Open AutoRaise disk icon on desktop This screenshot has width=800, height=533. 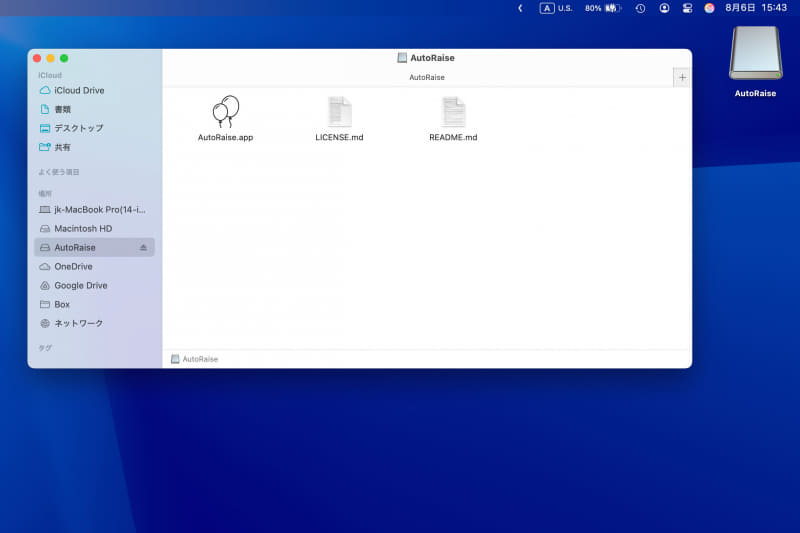point(755,54)
